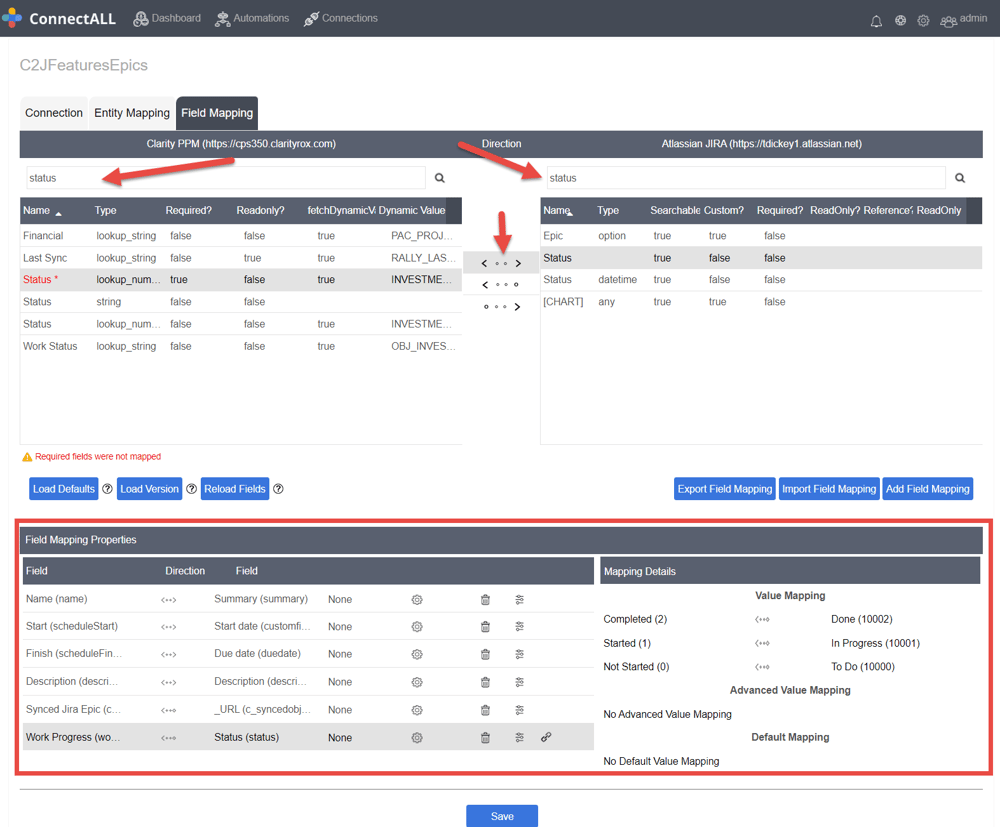Delete the Synced Jira Epic mapping
The image size is (1000, 827).
tap(485, 710)
